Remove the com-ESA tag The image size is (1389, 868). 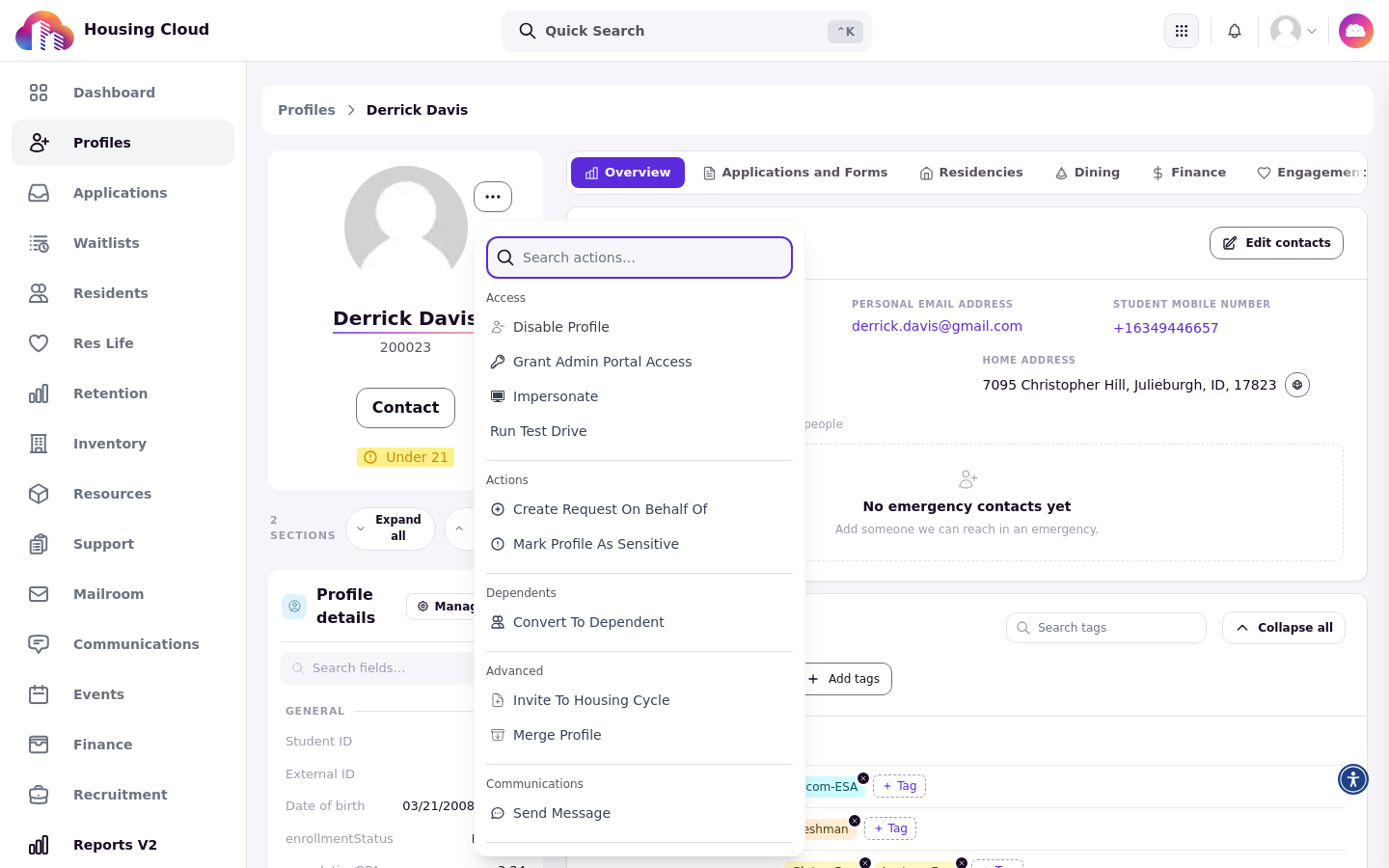(x=863, y=778)
